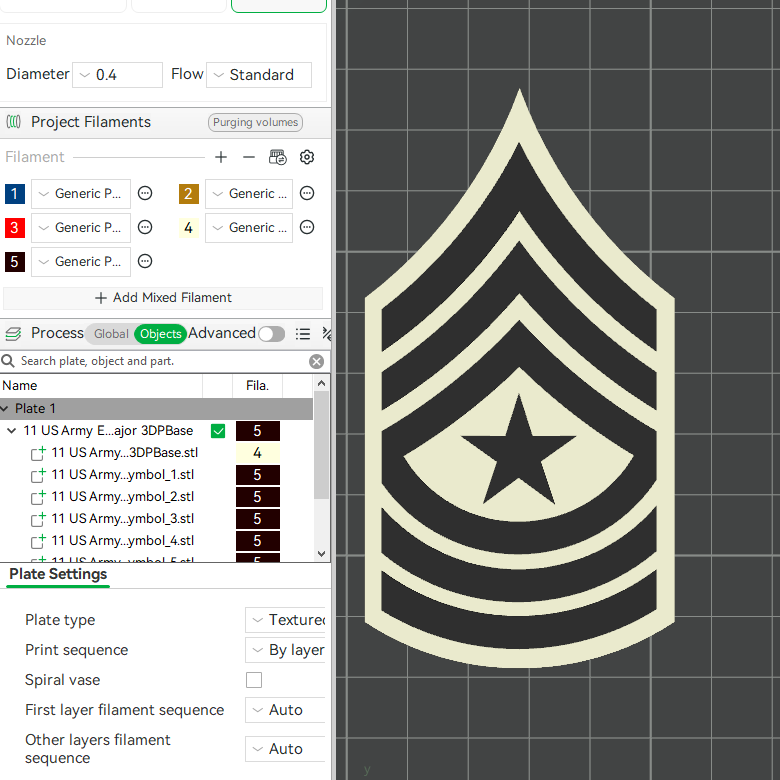
Task: Remove last filament with minus icon
Action: click(x=249, y=157)
